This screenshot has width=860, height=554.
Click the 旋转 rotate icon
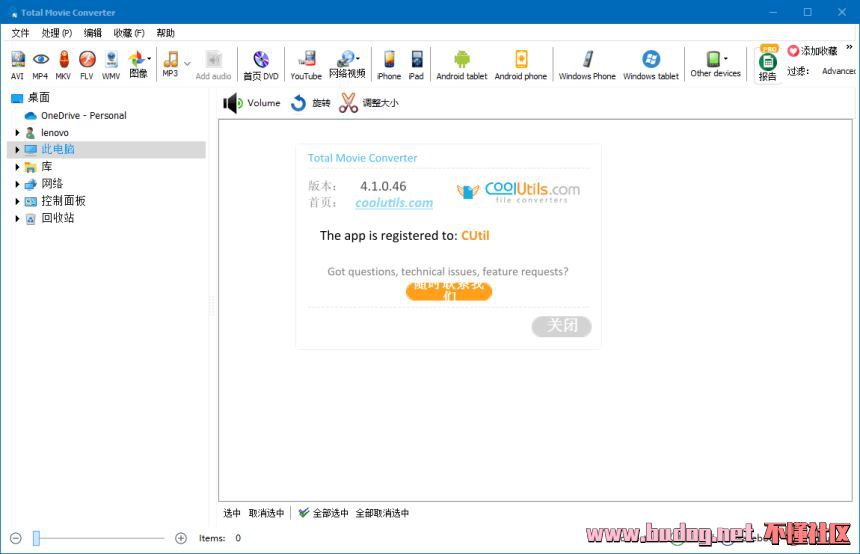[298, 103]
